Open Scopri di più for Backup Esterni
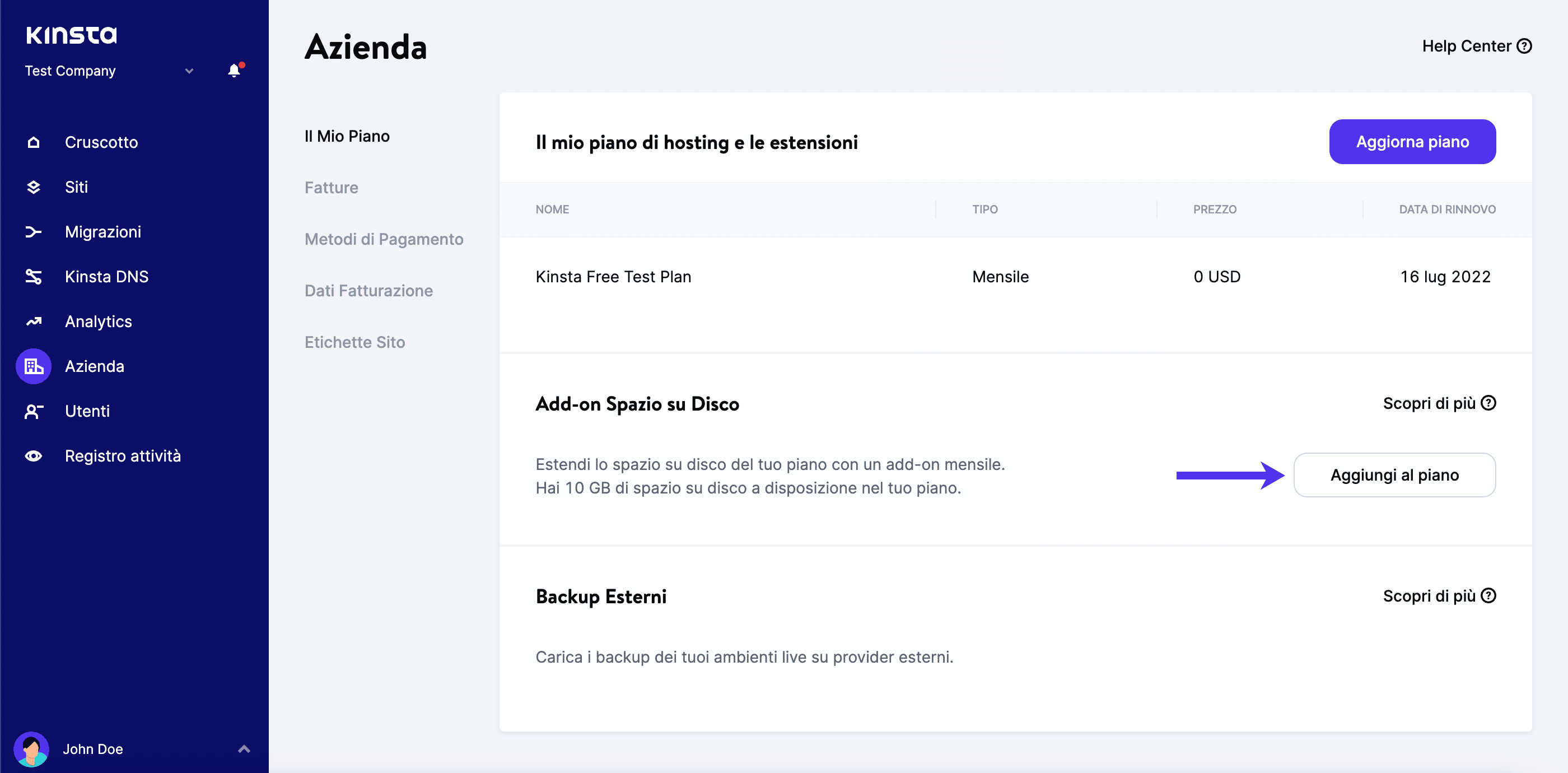Viewport: 1568px width, 773px height. point(1439,596)
